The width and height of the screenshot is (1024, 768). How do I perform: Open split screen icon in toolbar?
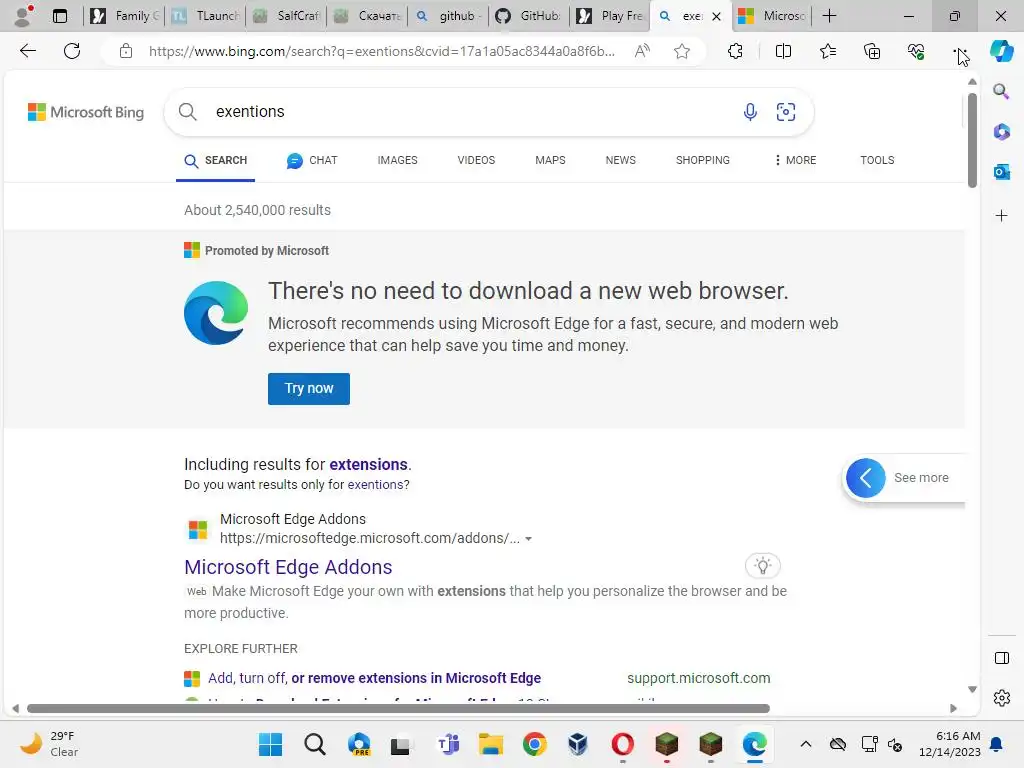pyautogui.click(x=783, y=51)
